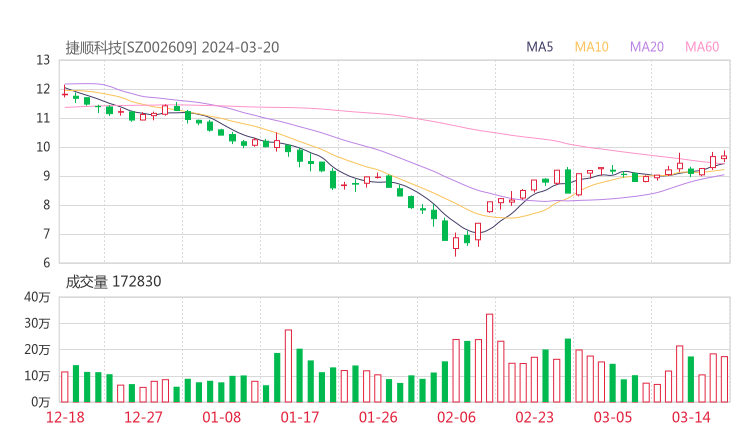This screenshot has height=440, width=740.
Task: Click the MA10 legend label
Action: tap(591, 47)
